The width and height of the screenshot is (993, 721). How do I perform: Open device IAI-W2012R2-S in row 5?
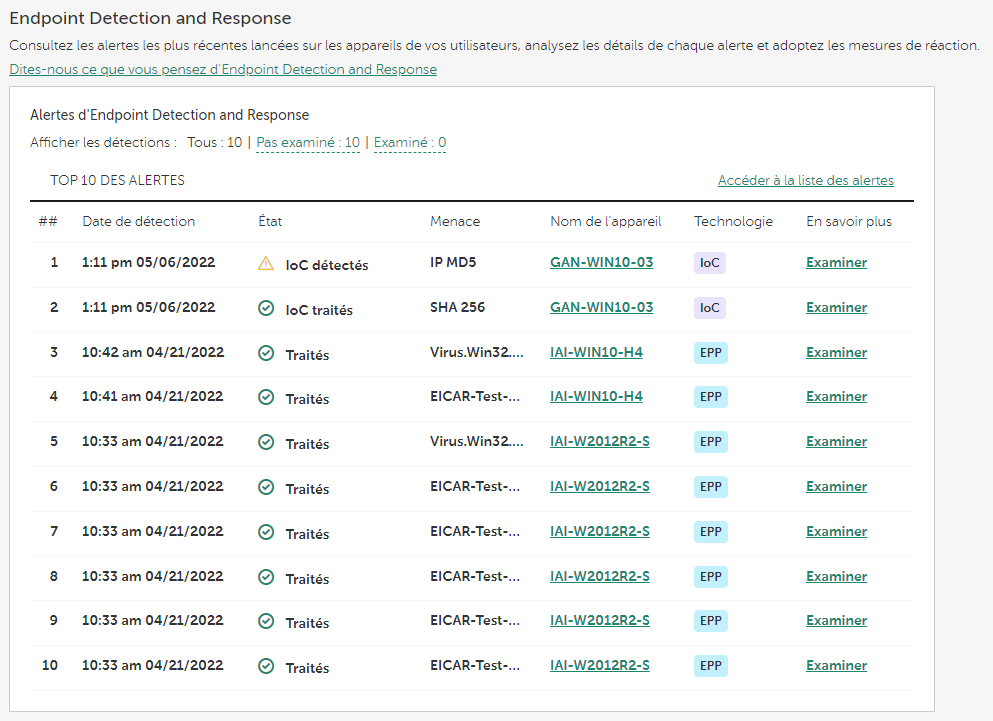coord(599,441)
